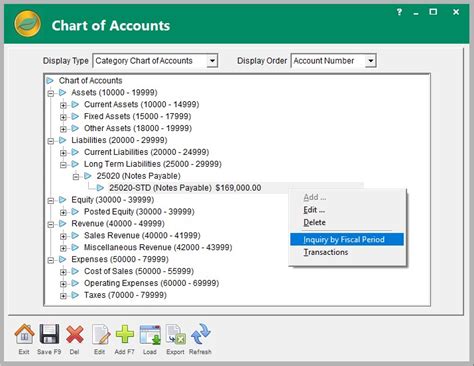Click the Load window icon

pyautogui.click(x=150, y=334)
